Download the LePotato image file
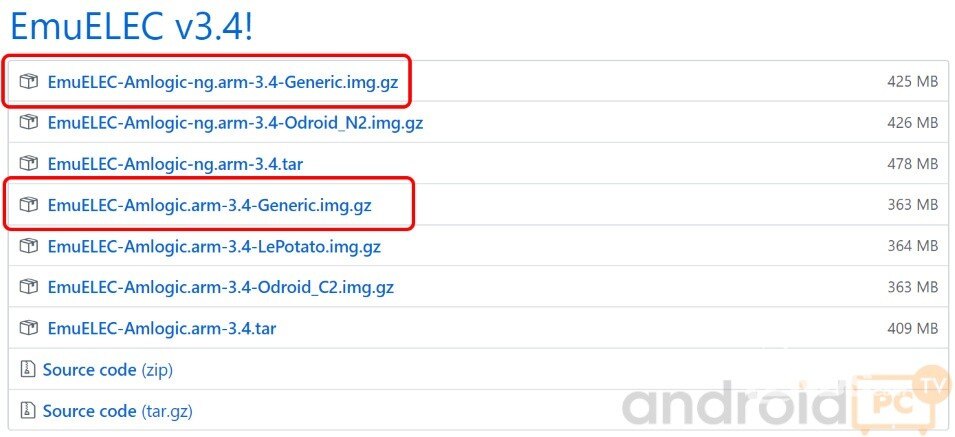Image resolution: width=955 pixels, height=437 pixels. click(214, 246)
